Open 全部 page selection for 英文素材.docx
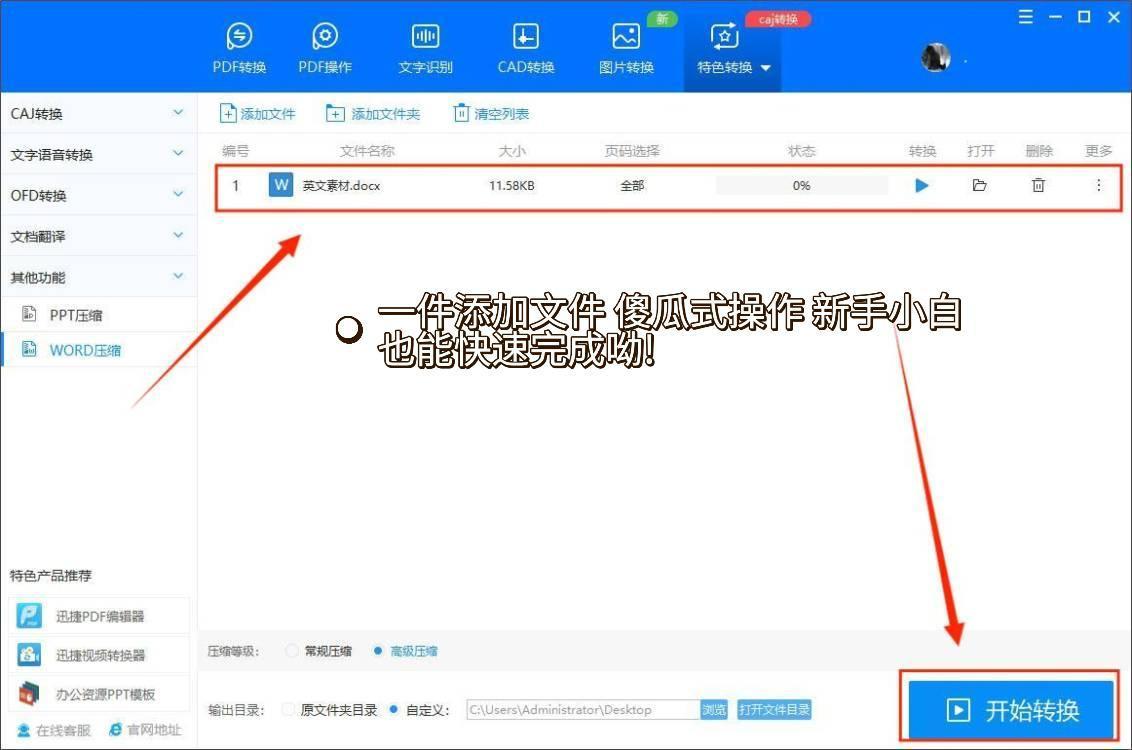1132x750 pixels. 632,186
